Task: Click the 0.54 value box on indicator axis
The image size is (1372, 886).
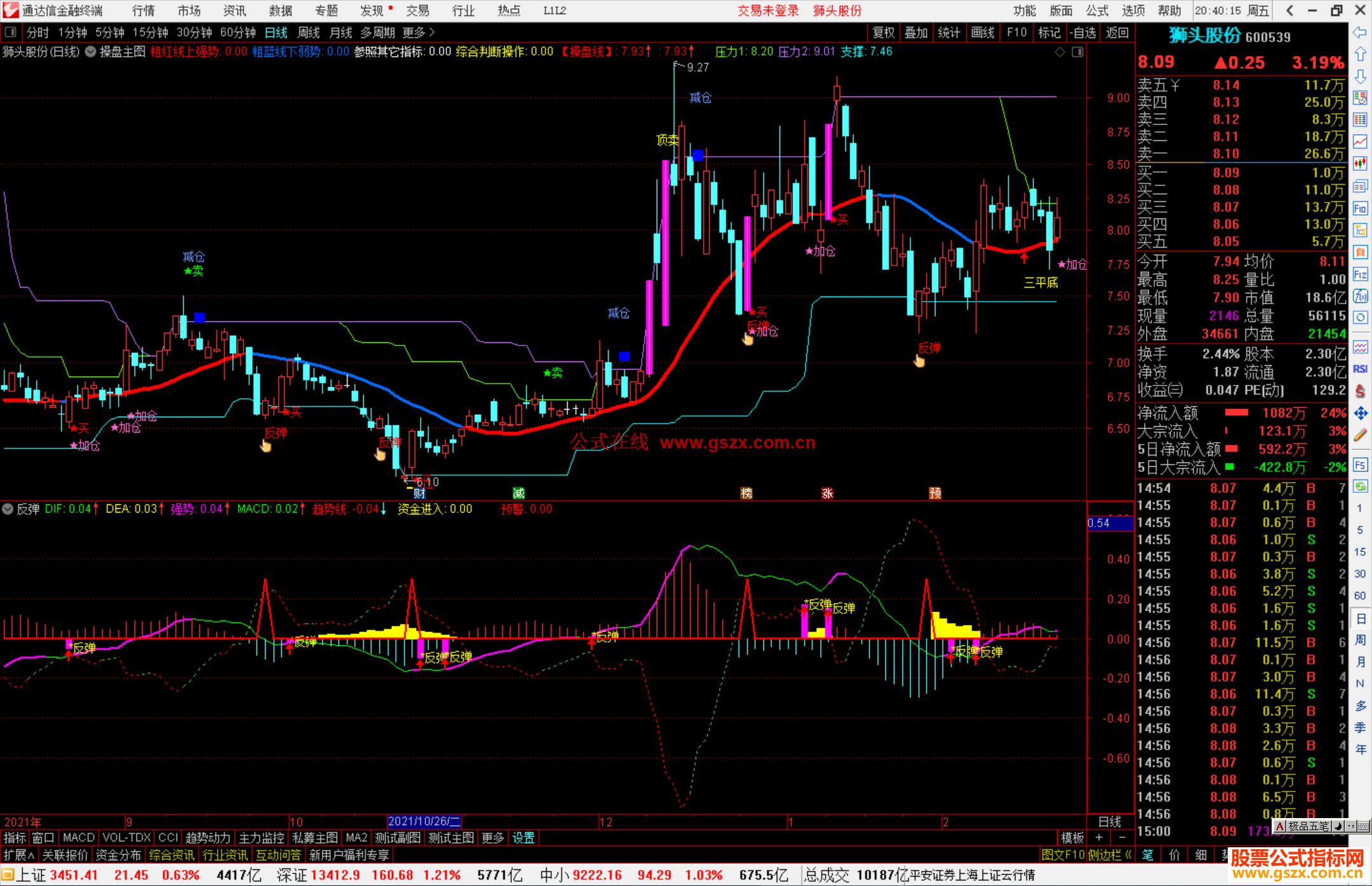Action: pyautogui.click(x=1110, y=523)
